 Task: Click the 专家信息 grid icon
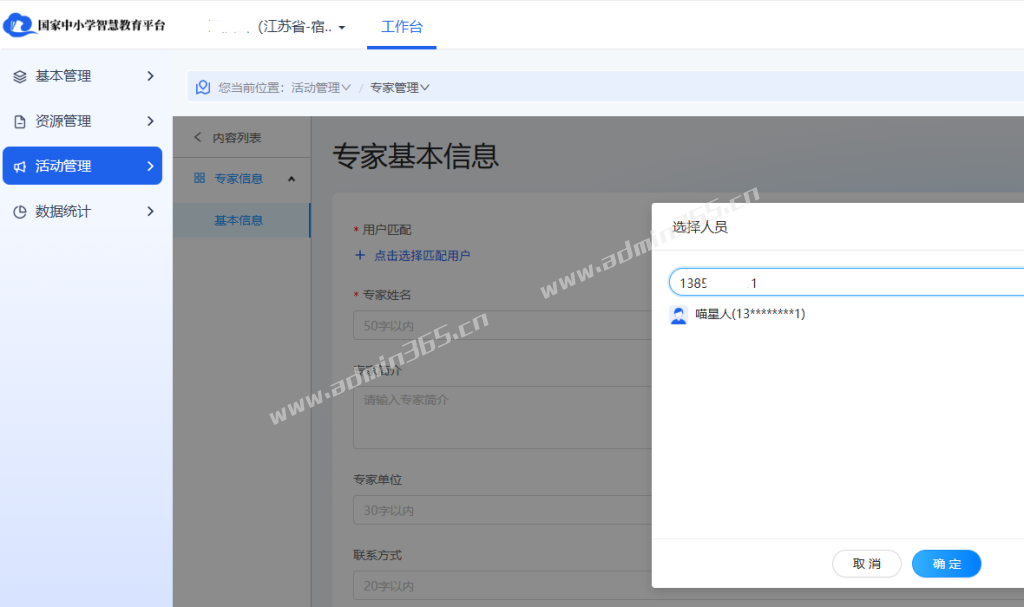click(200, 178)
